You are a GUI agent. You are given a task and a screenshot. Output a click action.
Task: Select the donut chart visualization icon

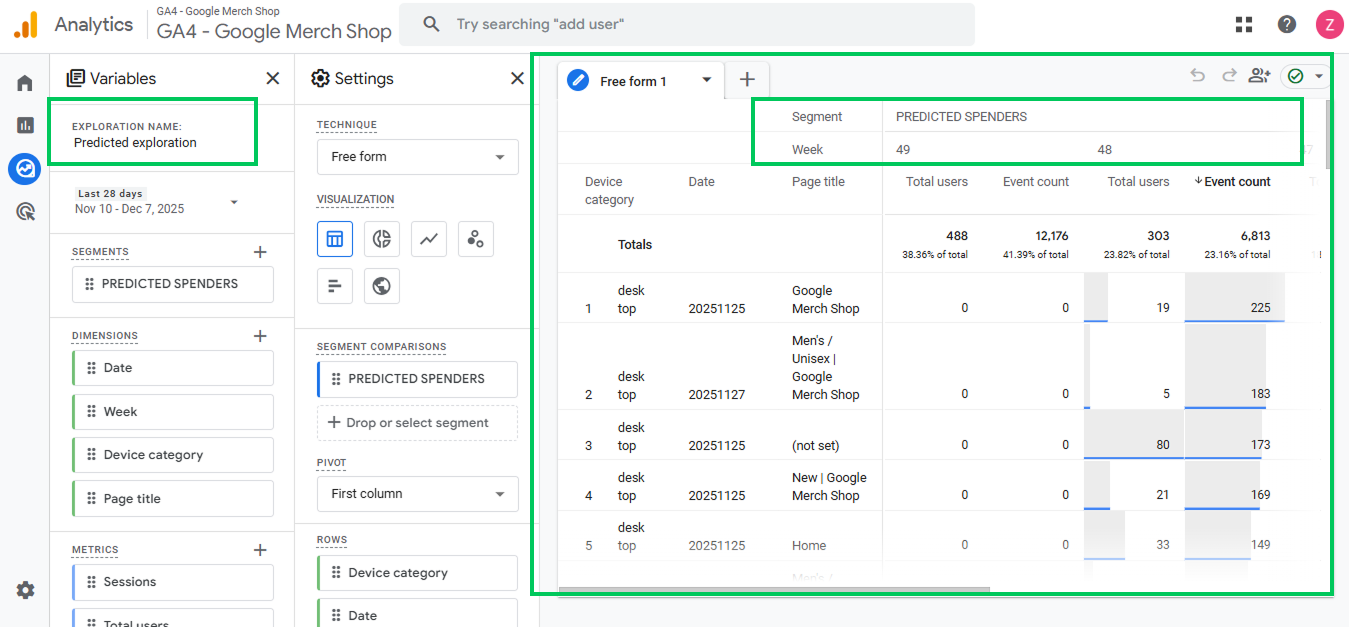tap(381, 239)
